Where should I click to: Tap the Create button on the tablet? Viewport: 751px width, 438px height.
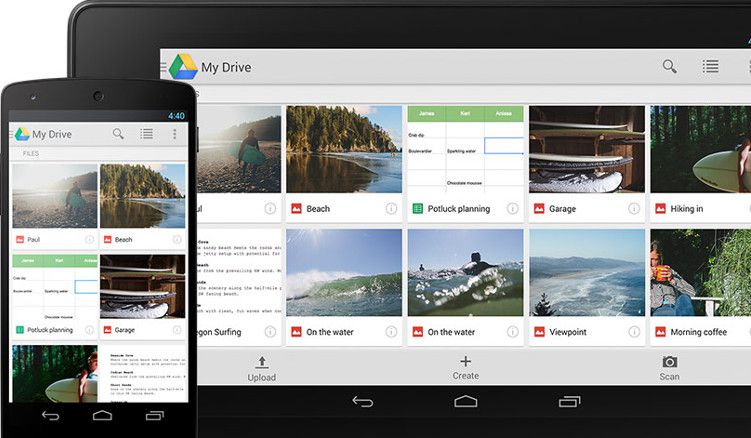(x=466, y=368)
